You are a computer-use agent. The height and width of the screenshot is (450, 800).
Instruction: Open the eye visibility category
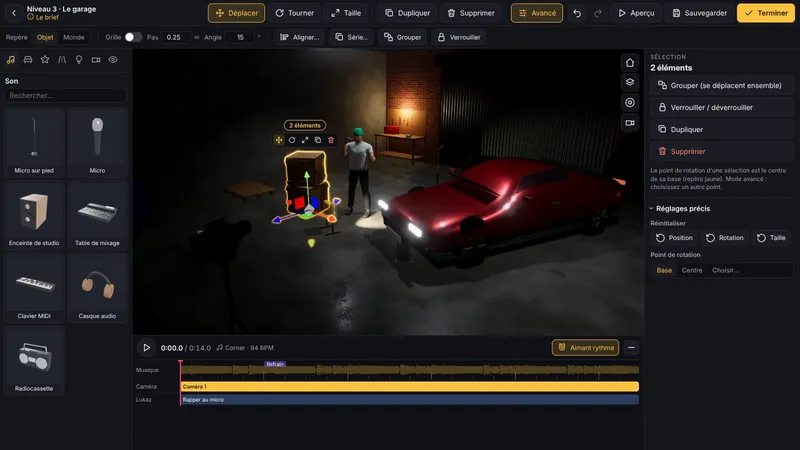pos(113,60)
